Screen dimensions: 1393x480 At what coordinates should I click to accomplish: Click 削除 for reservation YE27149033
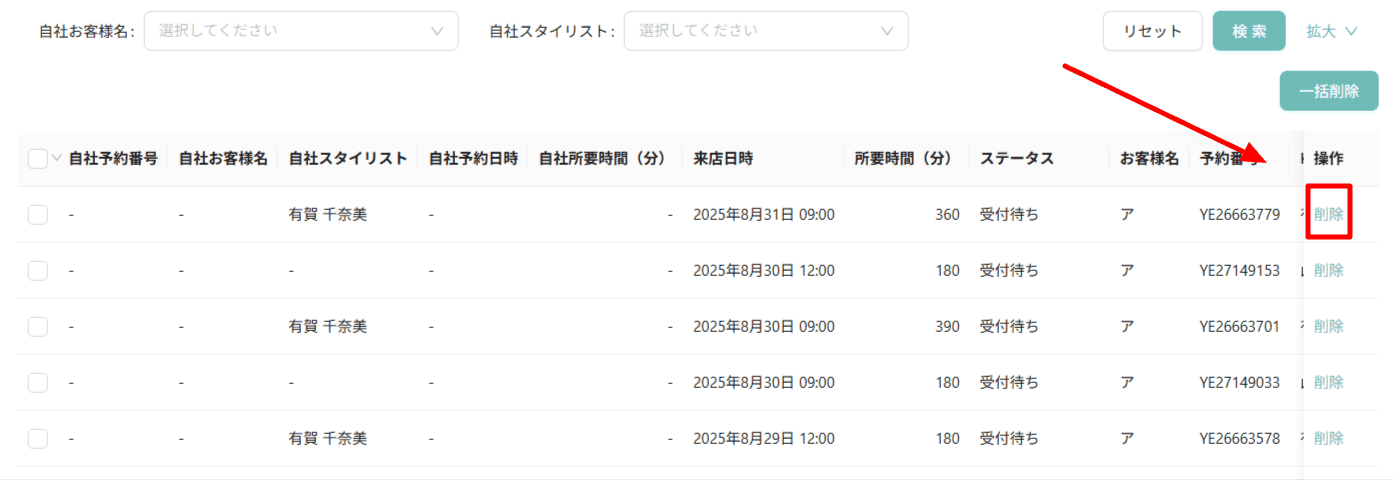[x=1329, y=382]
